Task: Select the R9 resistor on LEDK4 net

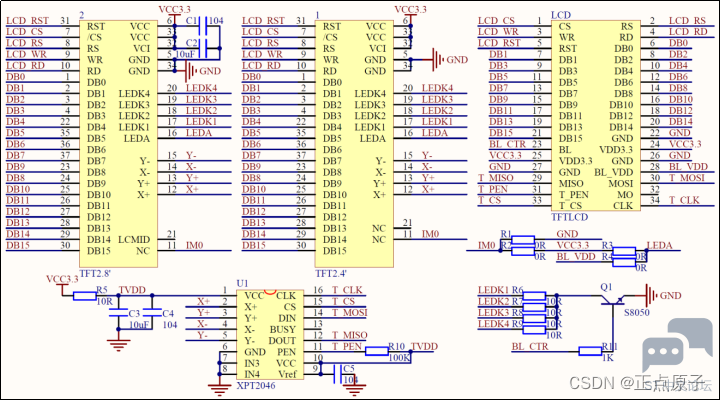Action: point(534,329)
